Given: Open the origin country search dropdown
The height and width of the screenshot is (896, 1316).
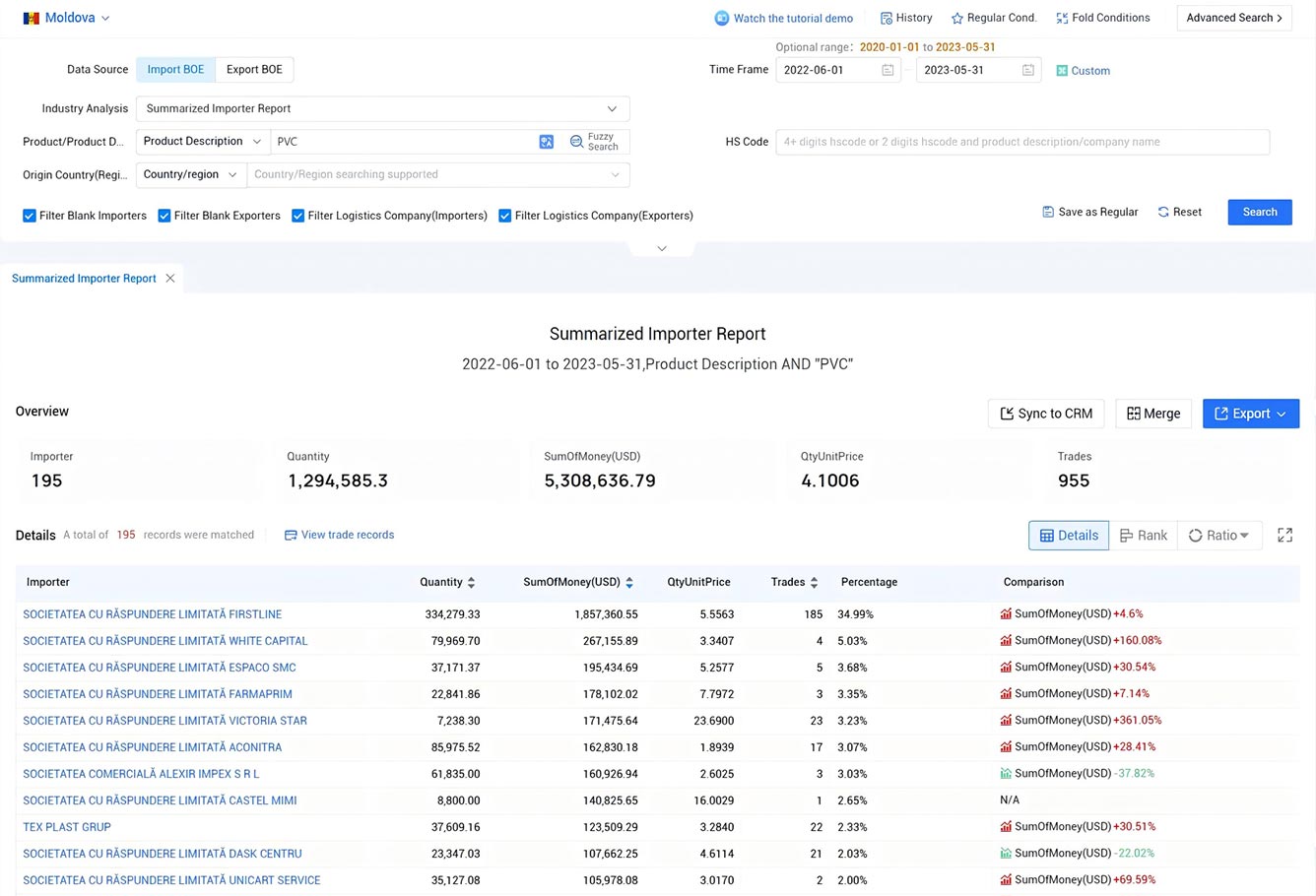Looking at the screenshot, I should pos(437,174).
